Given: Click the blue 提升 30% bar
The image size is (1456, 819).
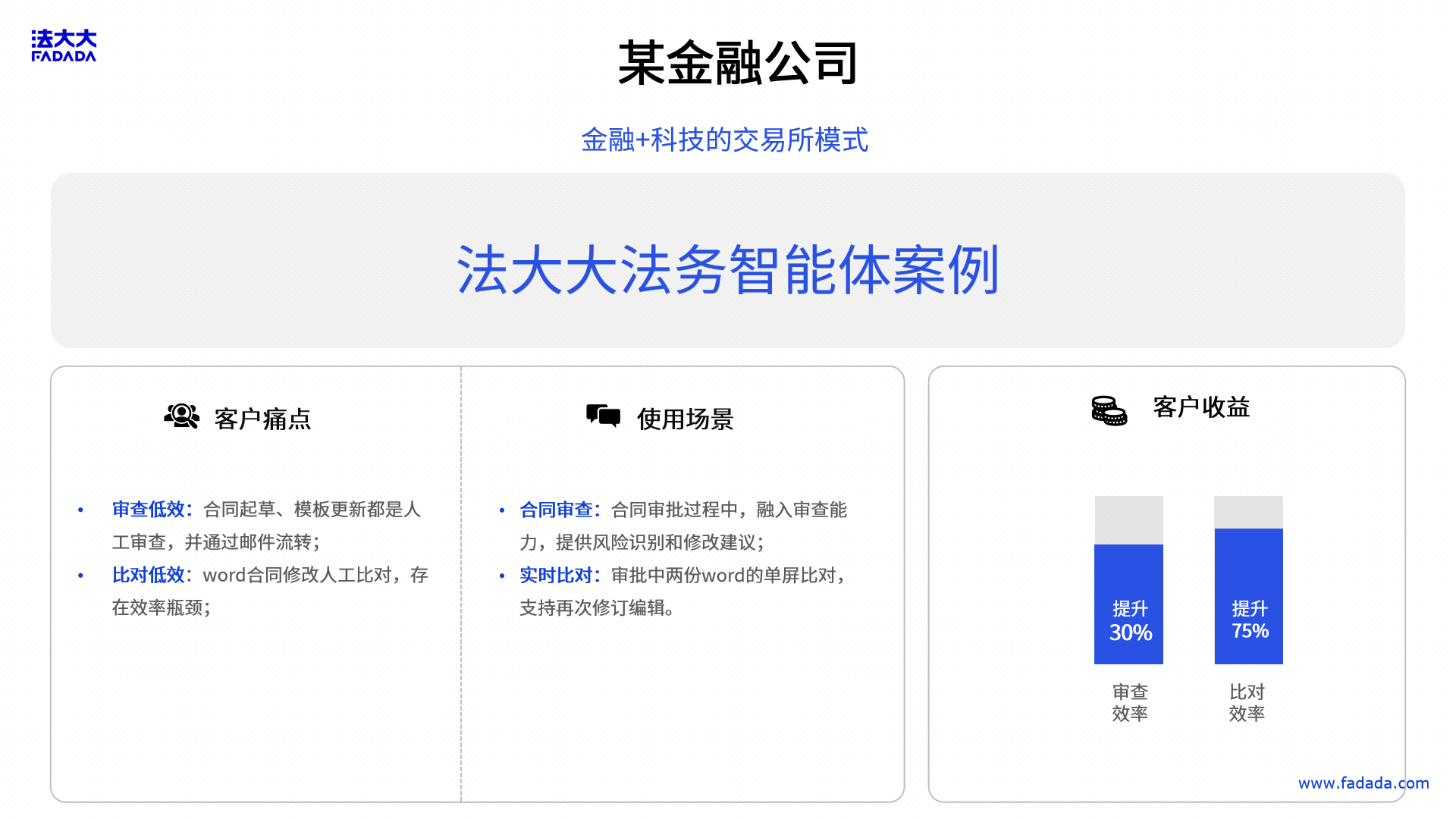Looking at the screenshot, I should (x=1128, y=604).
